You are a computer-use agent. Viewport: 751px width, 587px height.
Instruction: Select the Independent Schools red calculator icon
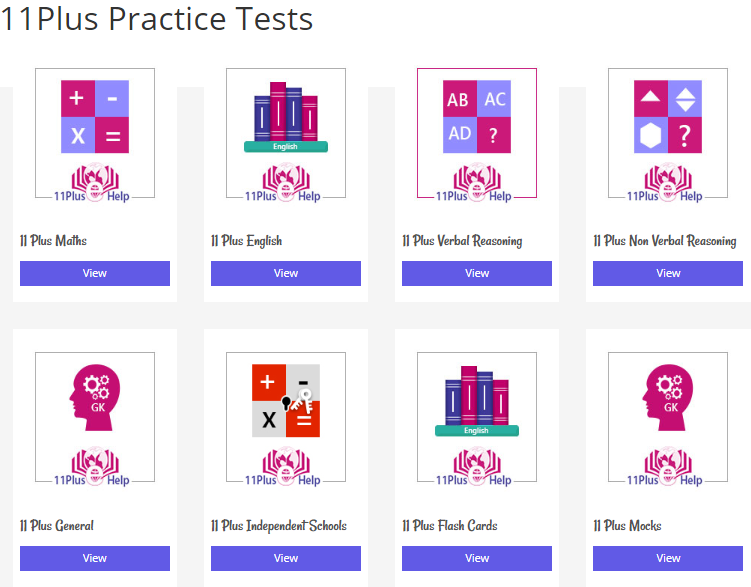[x=286, y=400]
